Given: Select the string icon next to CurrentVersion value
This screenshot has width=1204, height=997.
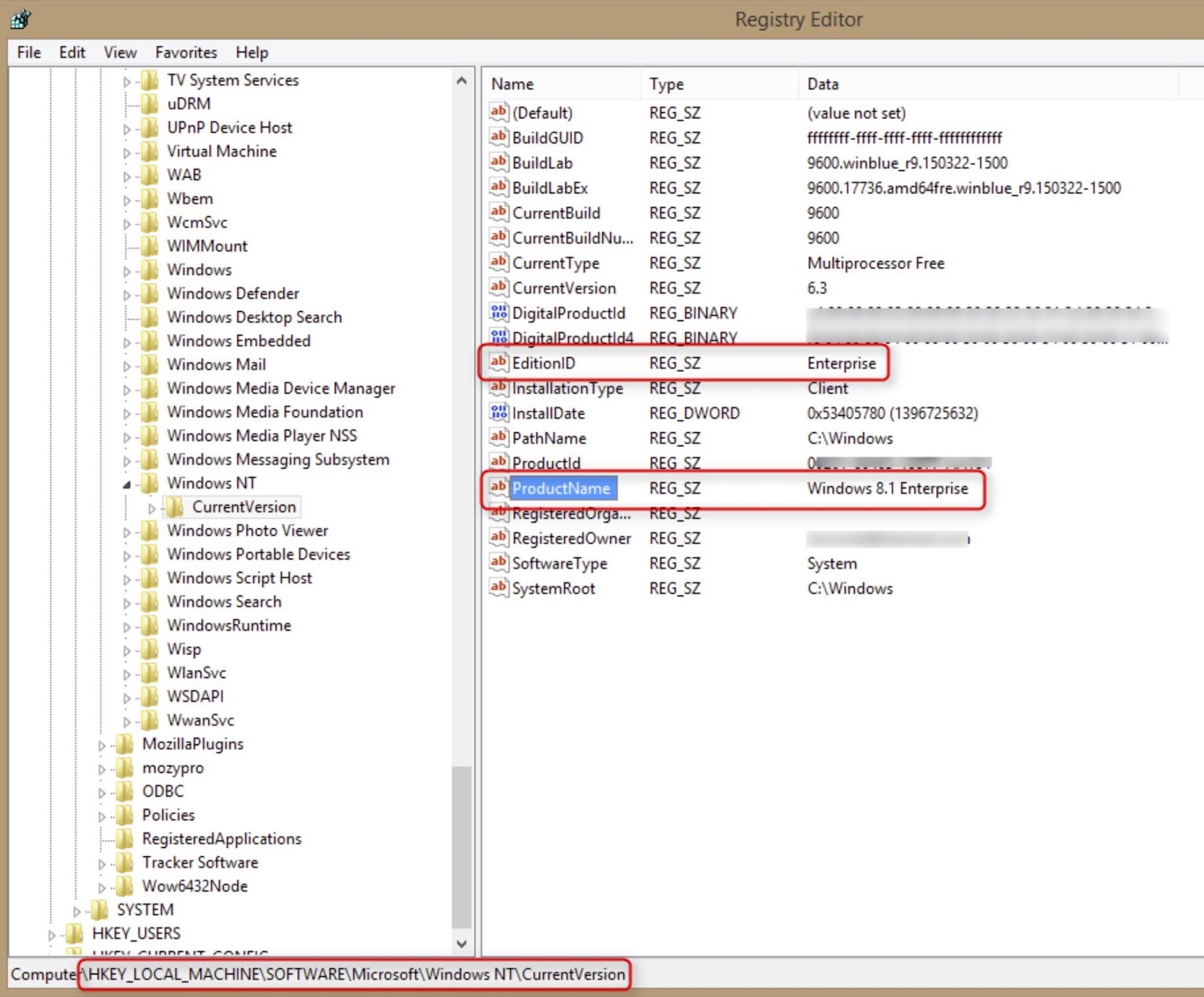Looking at the screenshot, I should click(499, 287).
